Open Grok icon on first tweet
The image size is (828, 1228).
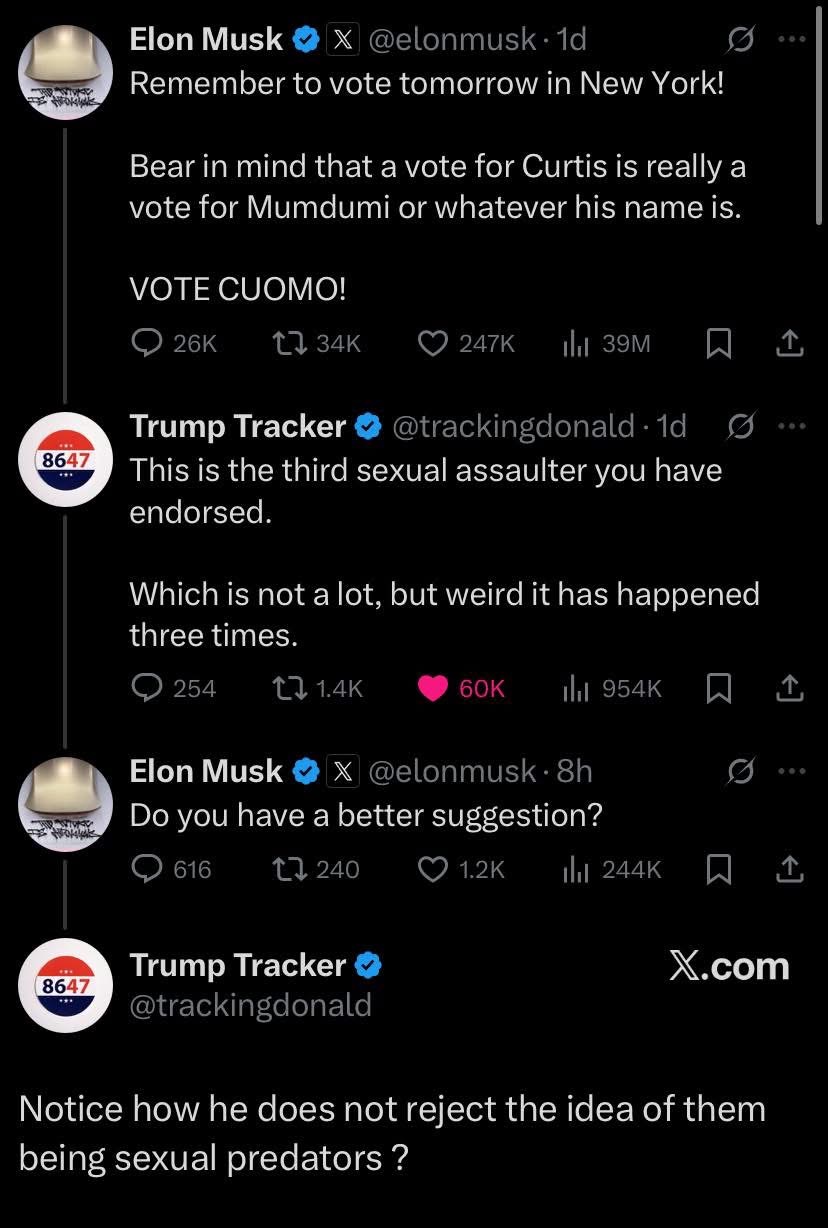pos(740,40)
